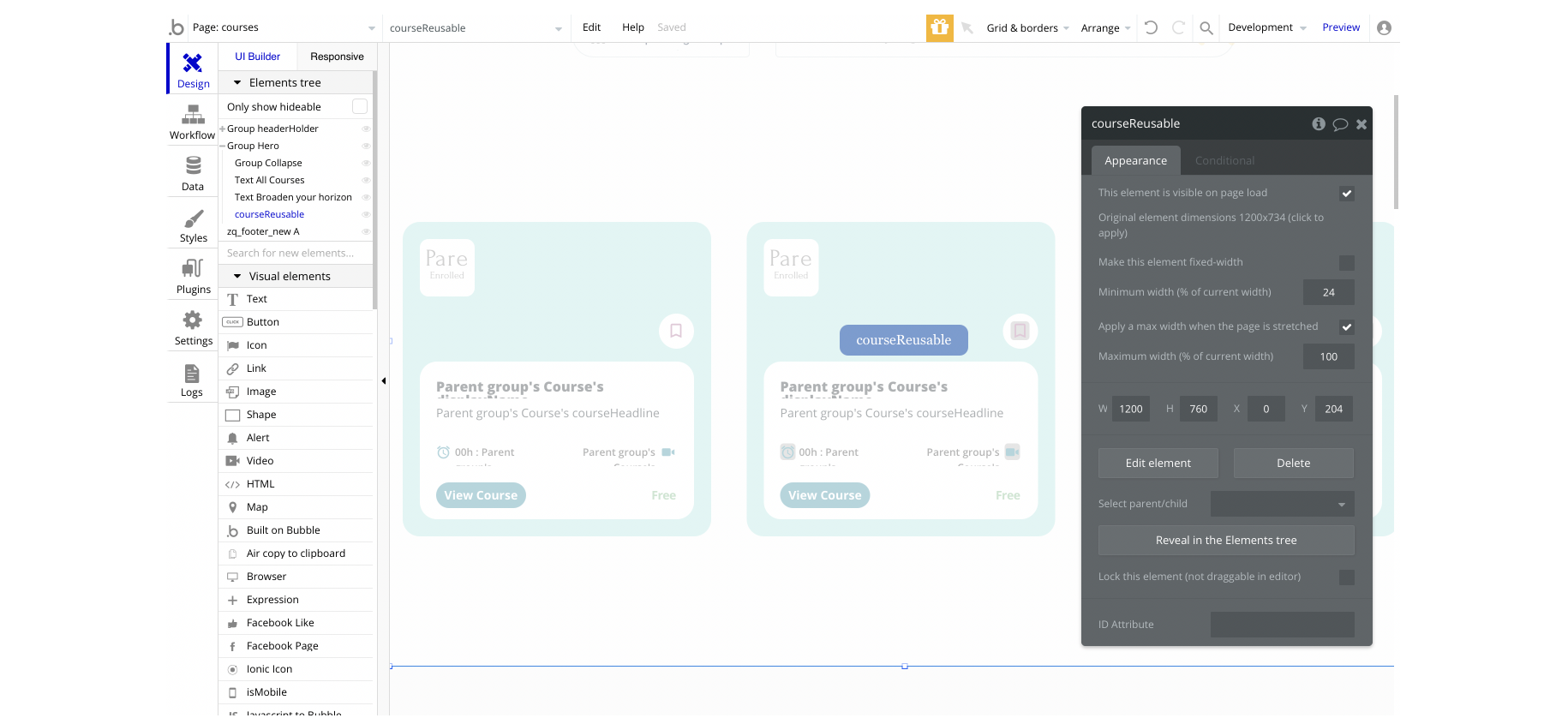
Task: Click the search magnifier icon in toolbar
Action: (1206, 27)
